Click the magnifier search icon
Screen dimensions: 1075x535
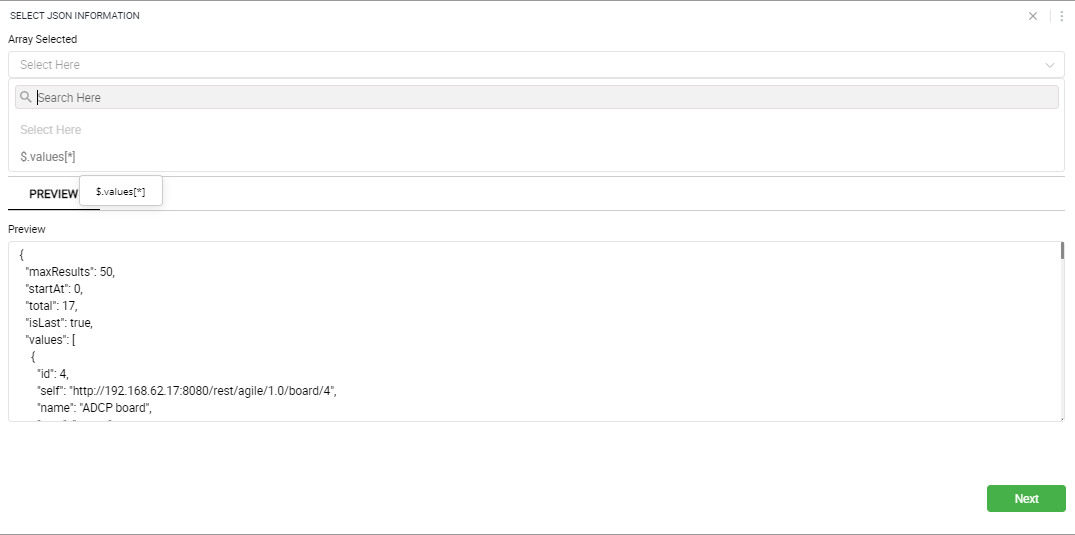pos(26,97)
